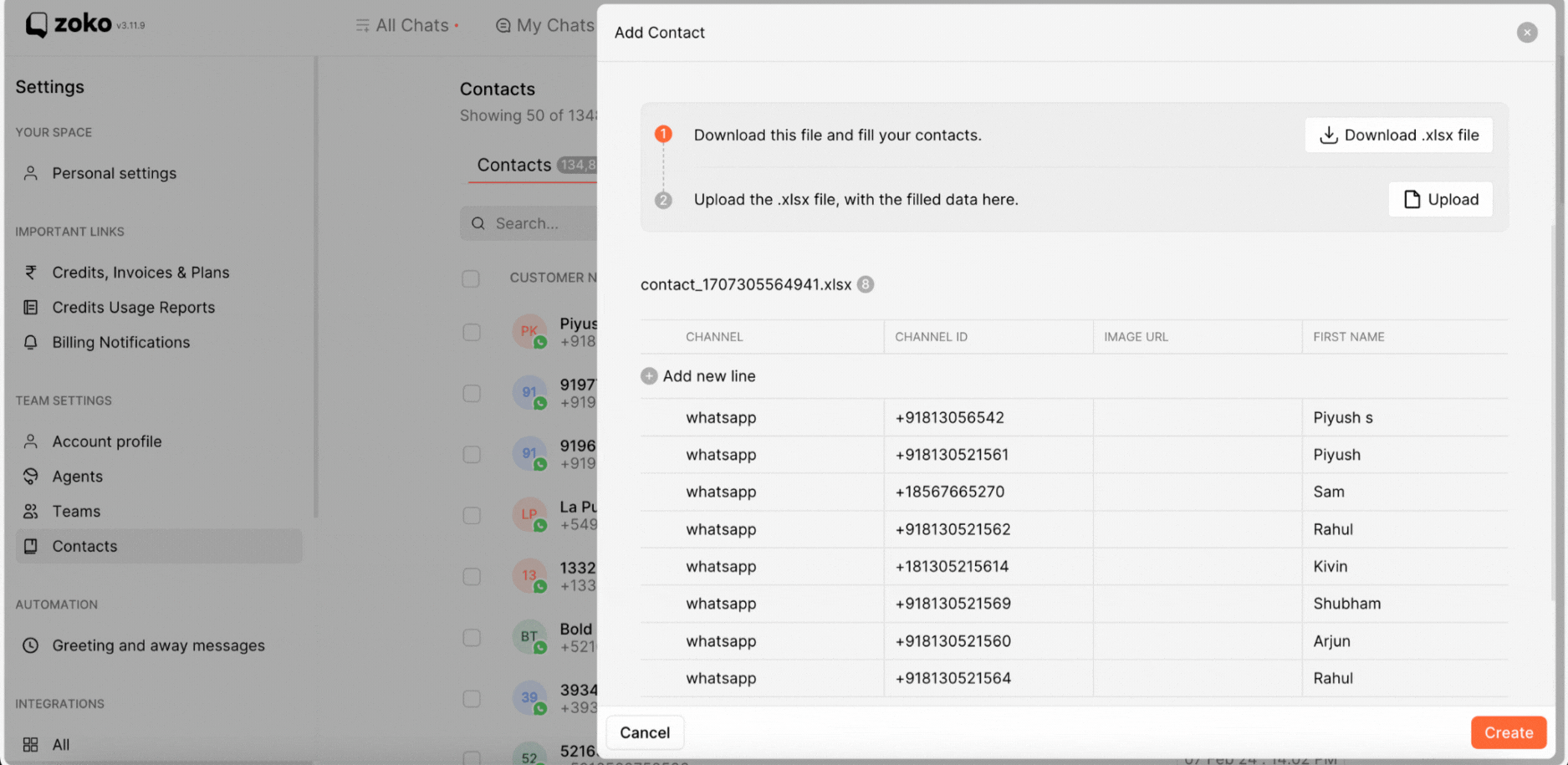Click the search magnifier icon in Contacts
1568x765 pixels.
[478, 223]
